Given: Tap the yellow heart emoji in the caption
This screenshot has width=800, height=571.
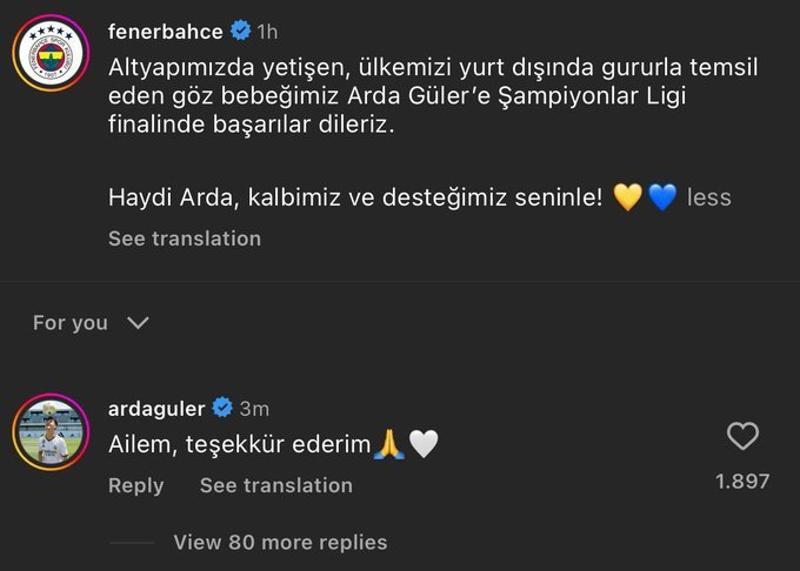Looking at the screenshot, I should pyautogui.click(x=627, y=197).
